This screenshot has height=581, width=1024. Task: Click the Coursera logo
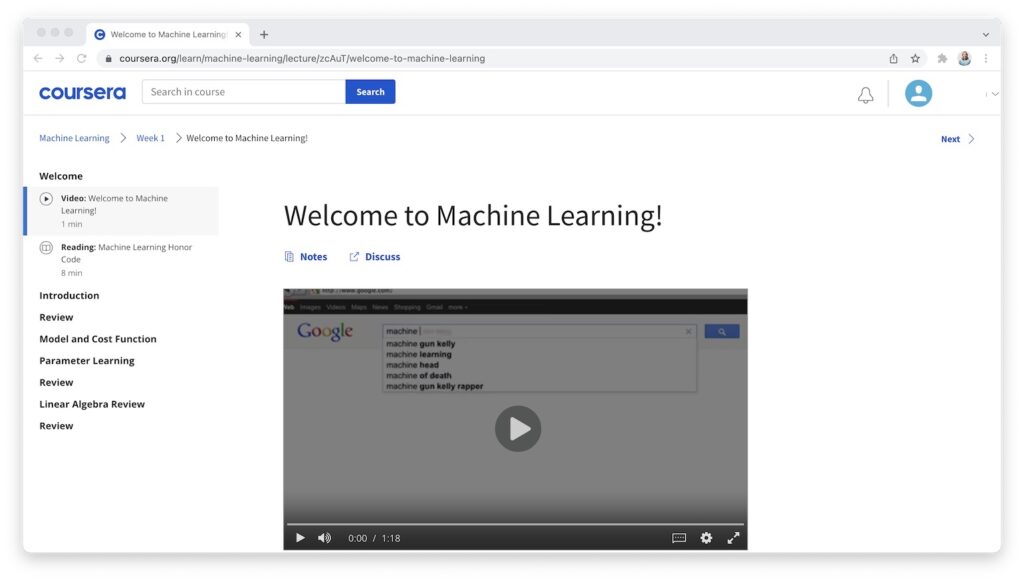[82, 93]
